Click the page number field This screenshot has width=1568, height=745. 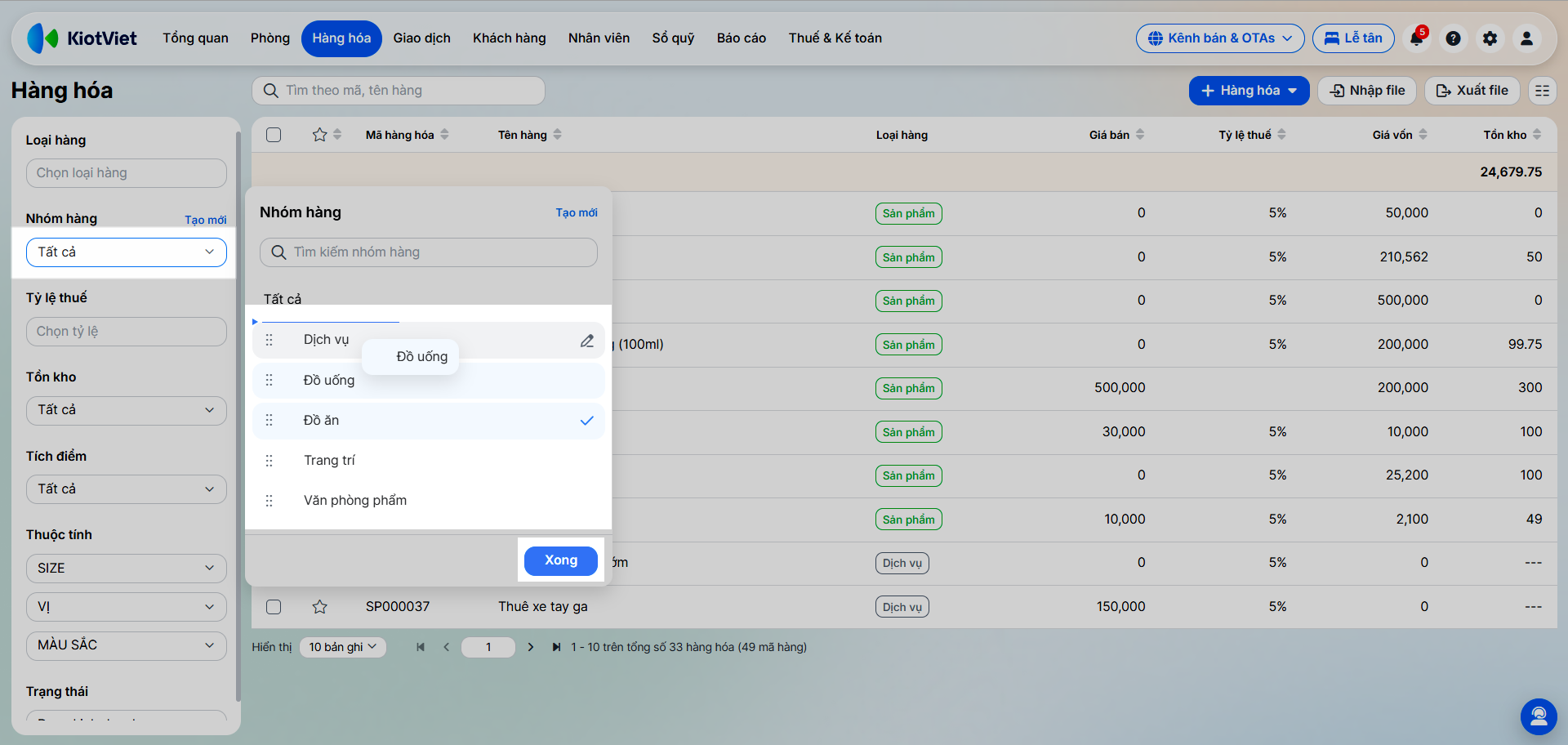[x=488, y=647]
